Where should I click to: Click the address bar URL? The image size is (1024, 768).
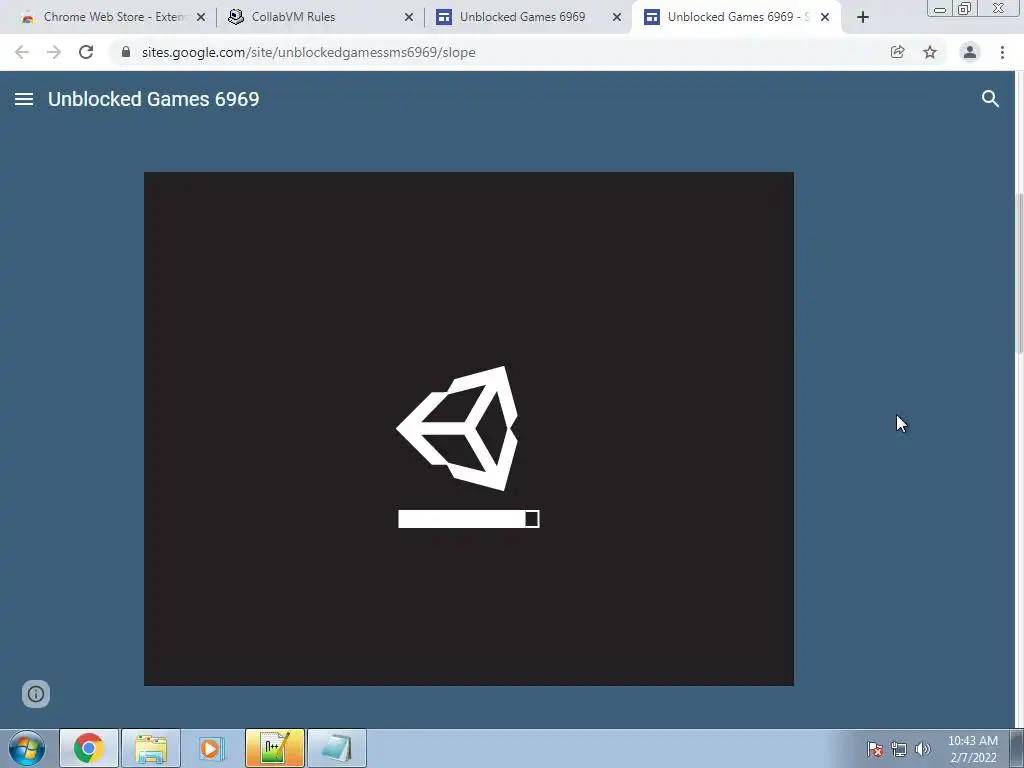[x=308, y=52]
